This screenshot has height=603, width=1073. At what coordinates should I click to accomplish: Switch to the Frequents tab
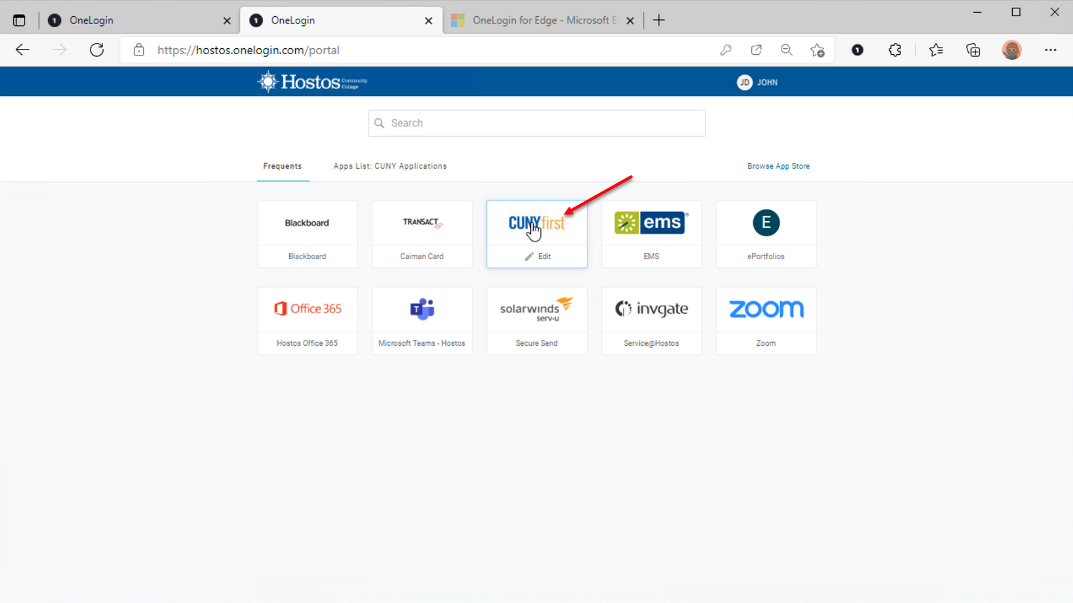[283, 166]
